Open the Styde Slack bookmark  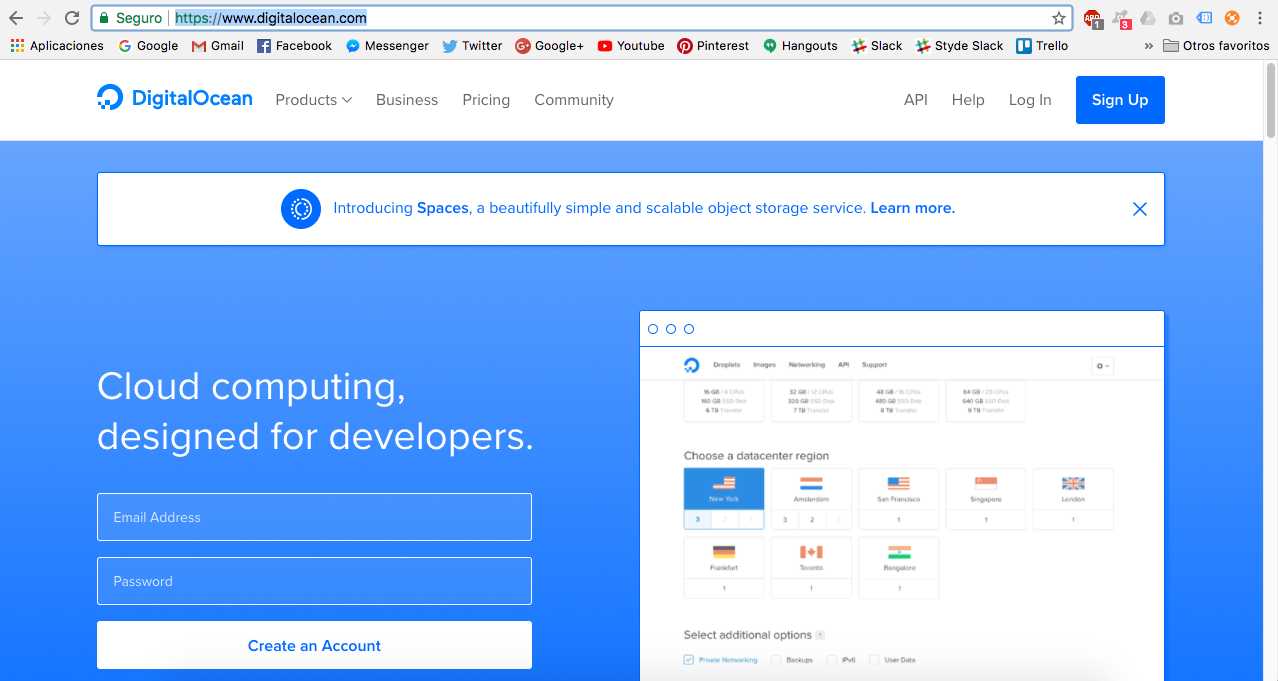[959, 46]
